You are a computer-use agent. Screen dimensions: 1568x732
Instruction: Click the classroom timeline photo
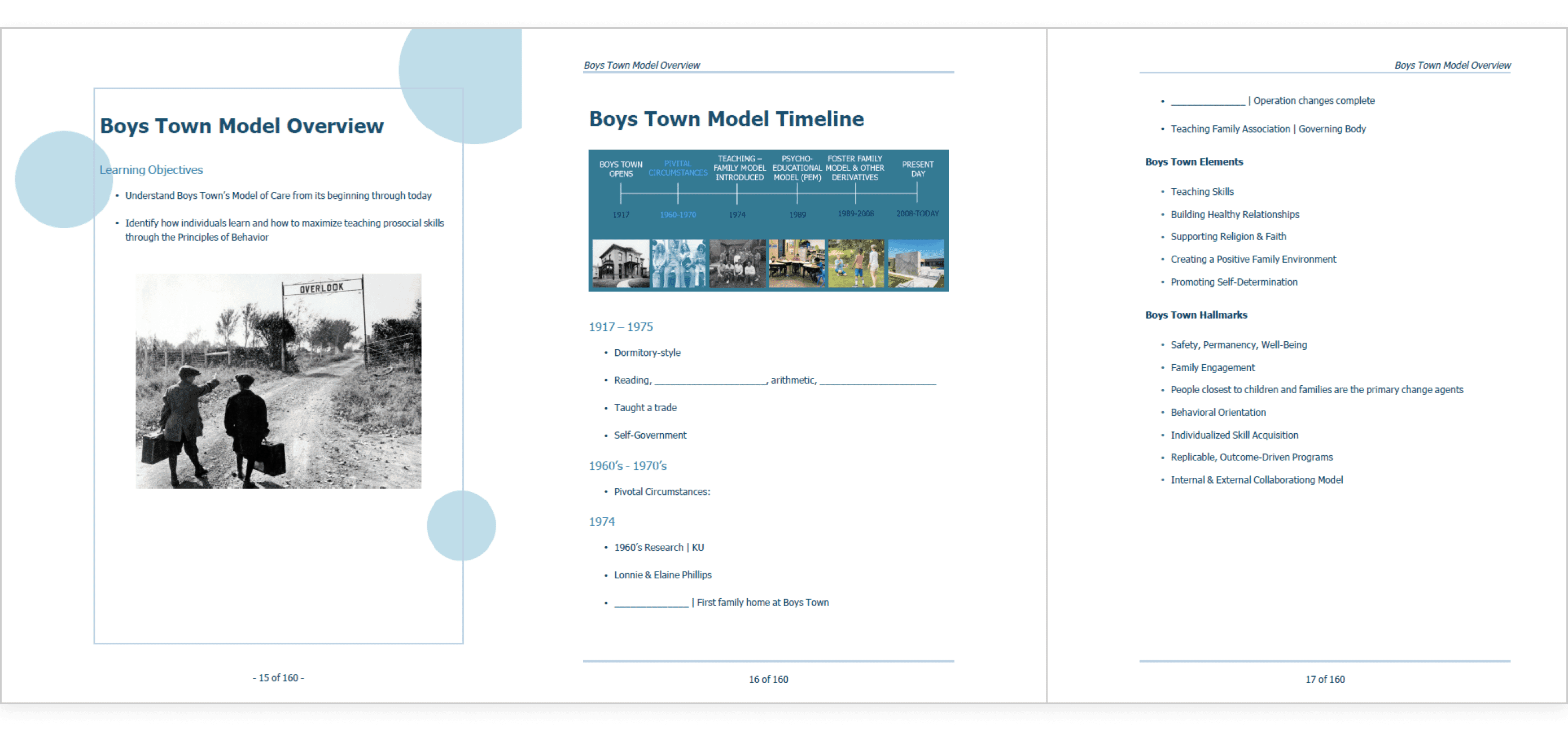(x=796, y=263)
